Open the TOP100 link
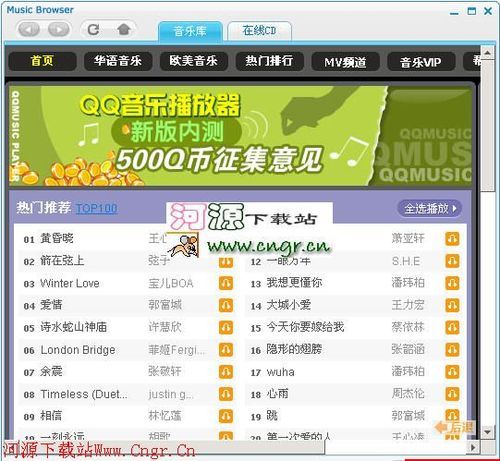The width and height of the screenshot is (500, 461). tap(96, 209)
